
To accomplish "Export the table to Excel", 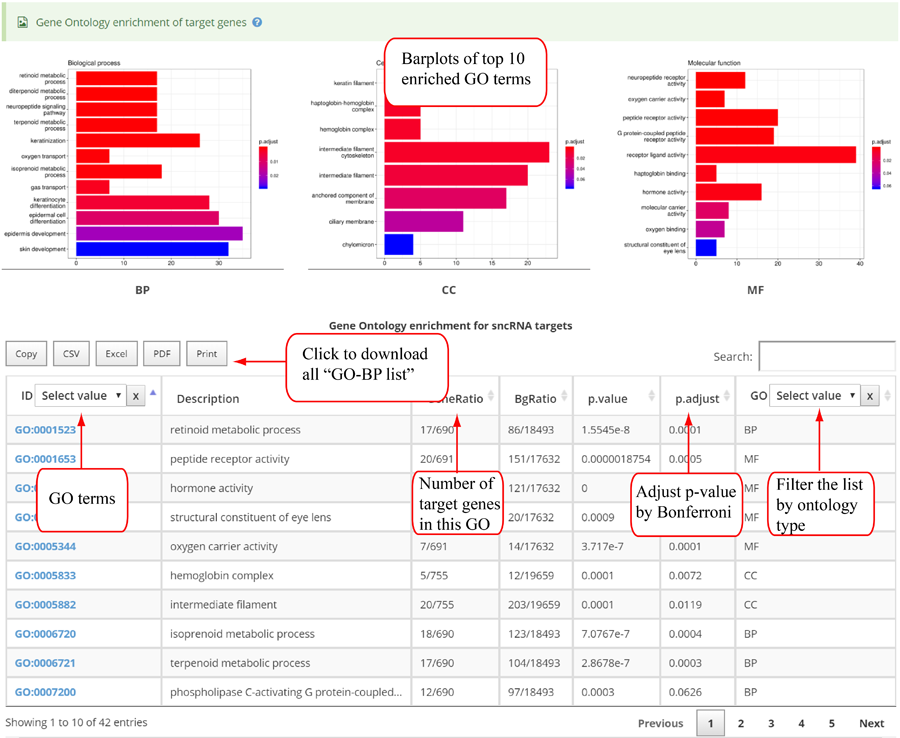I will pyautogui.click(x=116, y=354).
